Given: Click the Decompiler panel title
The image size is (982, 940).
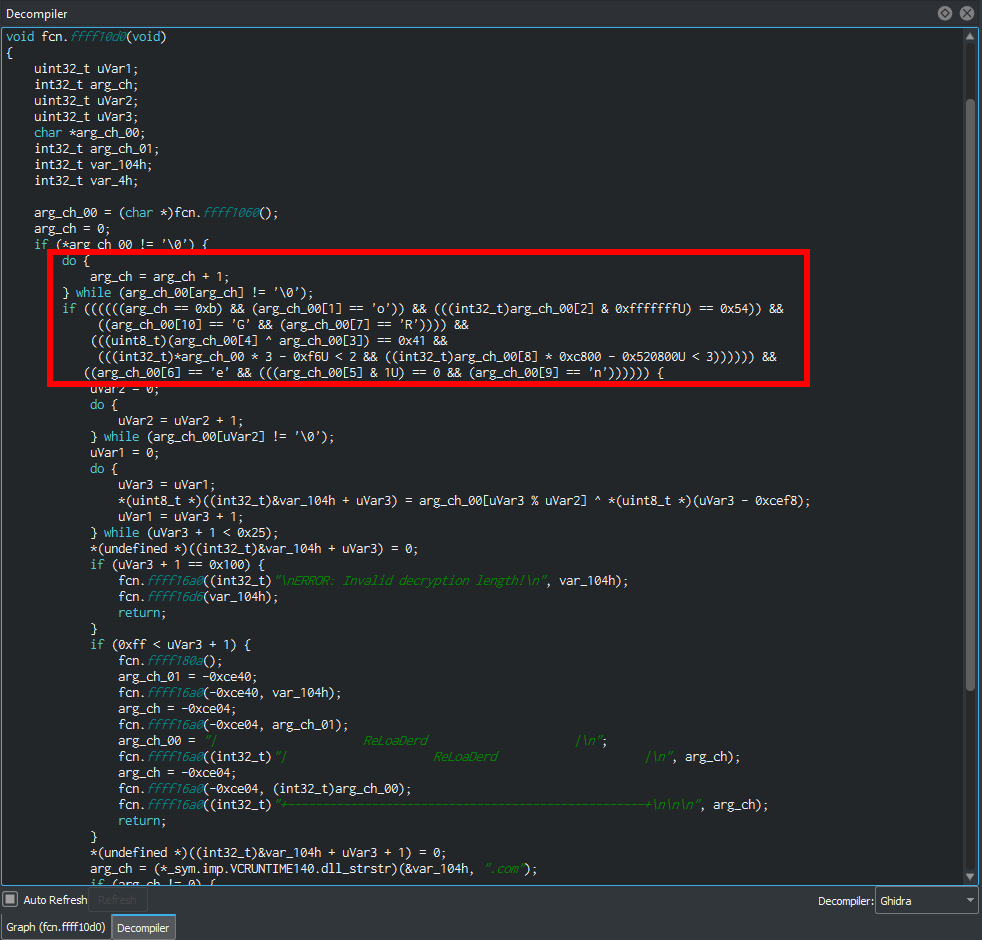Looking at the screenshot, I should (36, 13).
